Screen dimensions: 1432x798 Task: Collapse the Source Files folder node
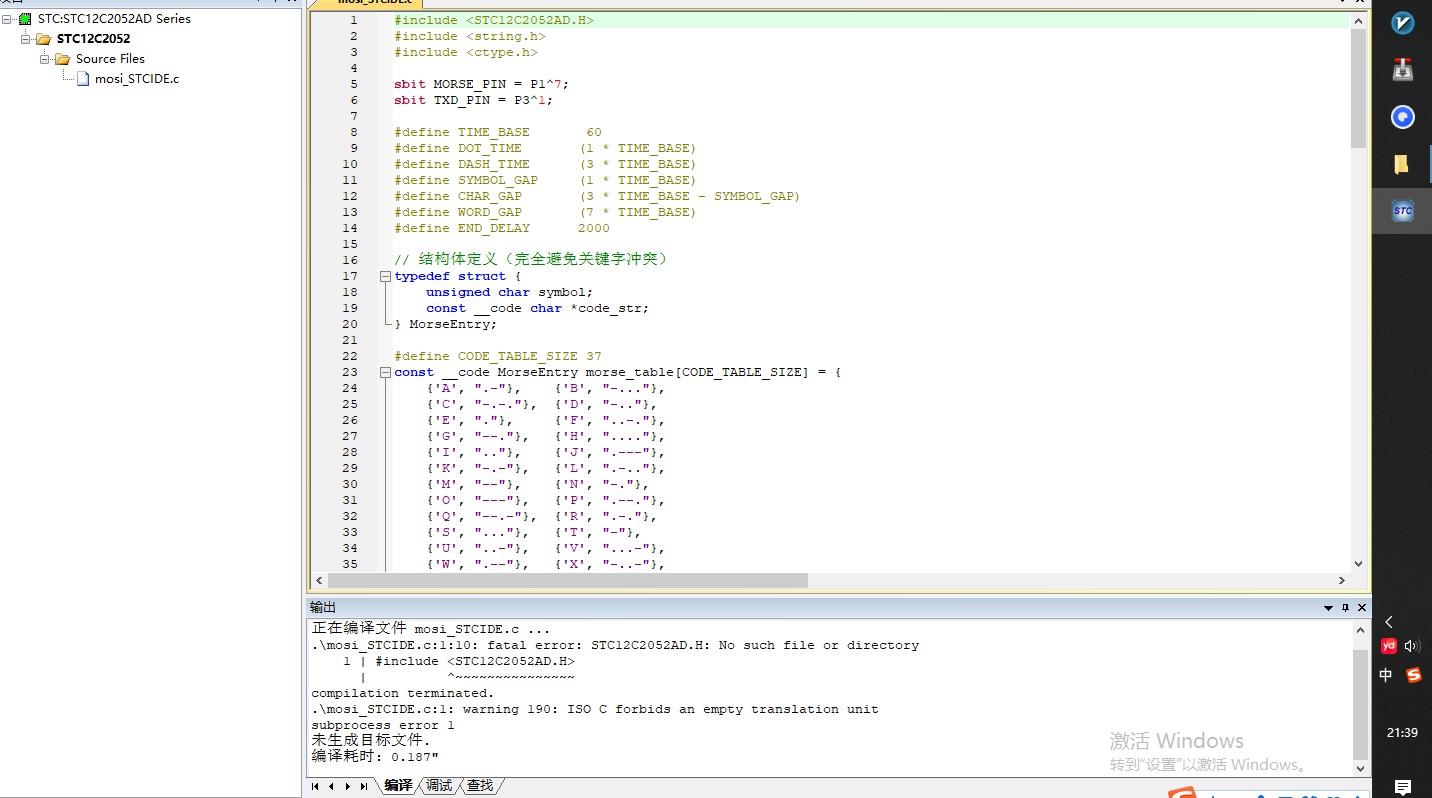[45, 59]
